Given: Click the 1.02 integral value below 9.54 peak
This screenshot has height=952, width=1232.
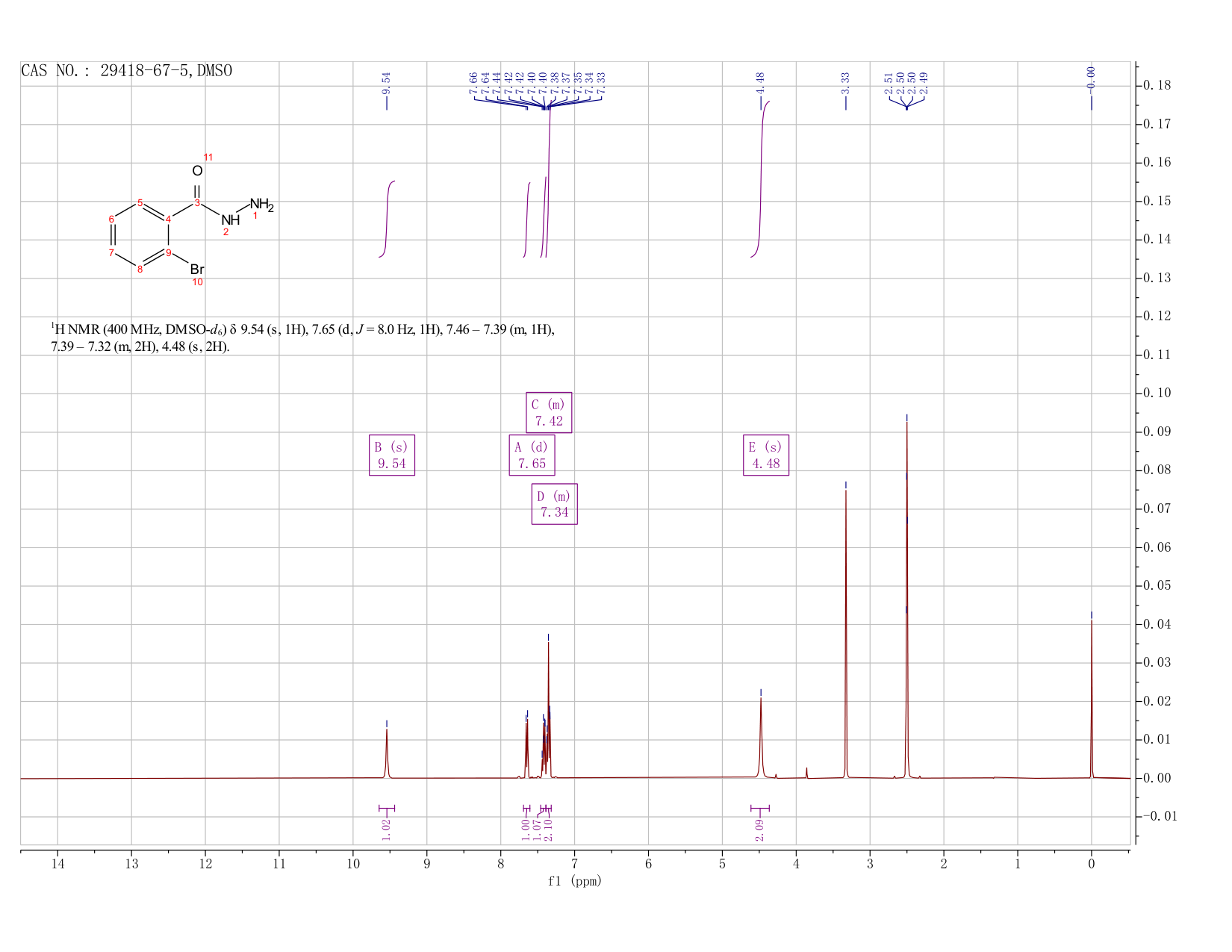Looking at the screenshot, I should 386,829.
